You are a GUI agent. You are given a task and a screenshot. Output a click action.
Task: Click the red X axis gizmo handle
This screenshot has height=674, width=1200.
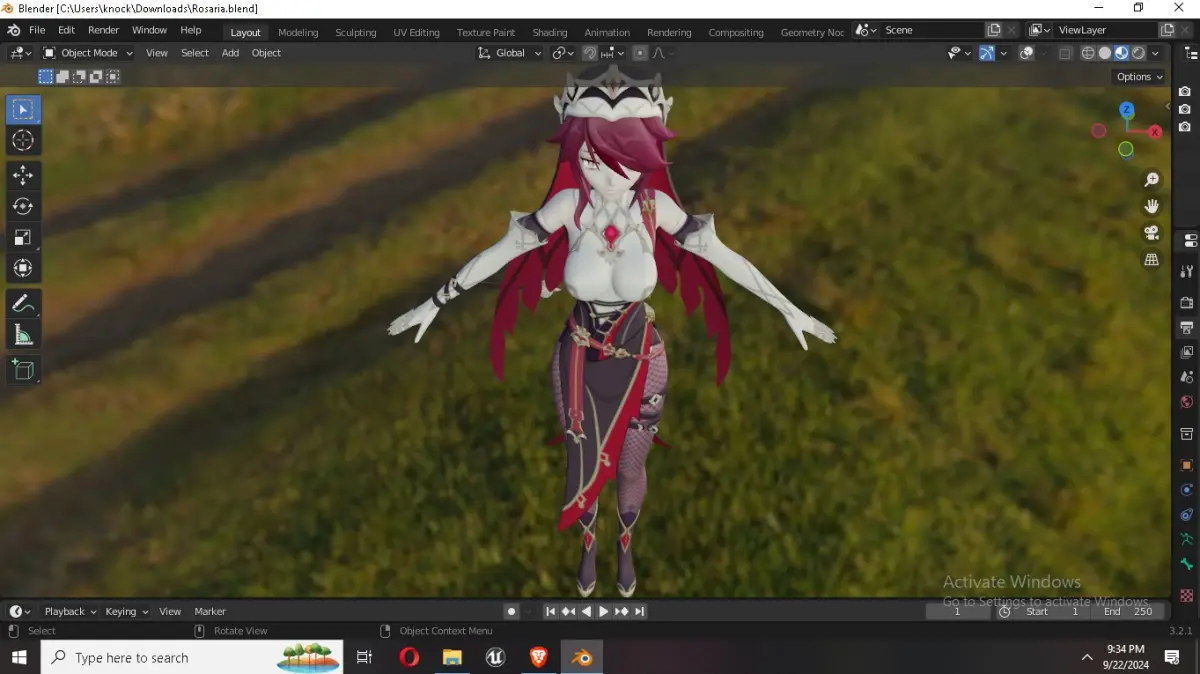coord(1155,132)
